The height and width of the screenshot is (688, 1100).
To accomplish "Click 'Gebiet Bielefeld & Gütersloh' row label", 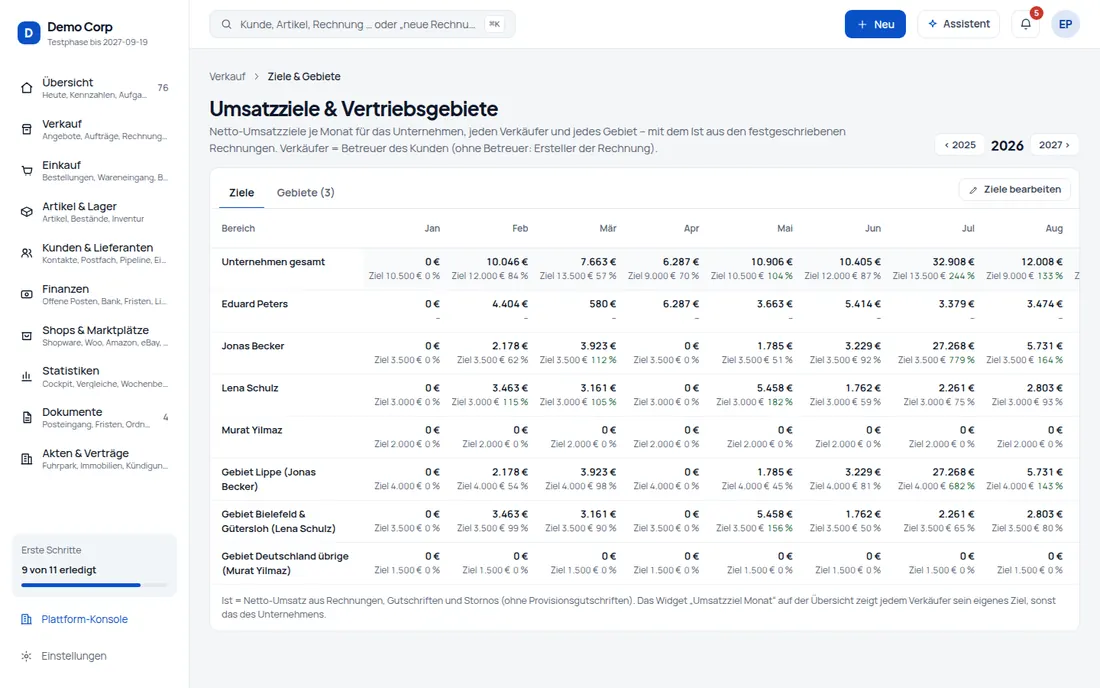I will coord(279,522).
